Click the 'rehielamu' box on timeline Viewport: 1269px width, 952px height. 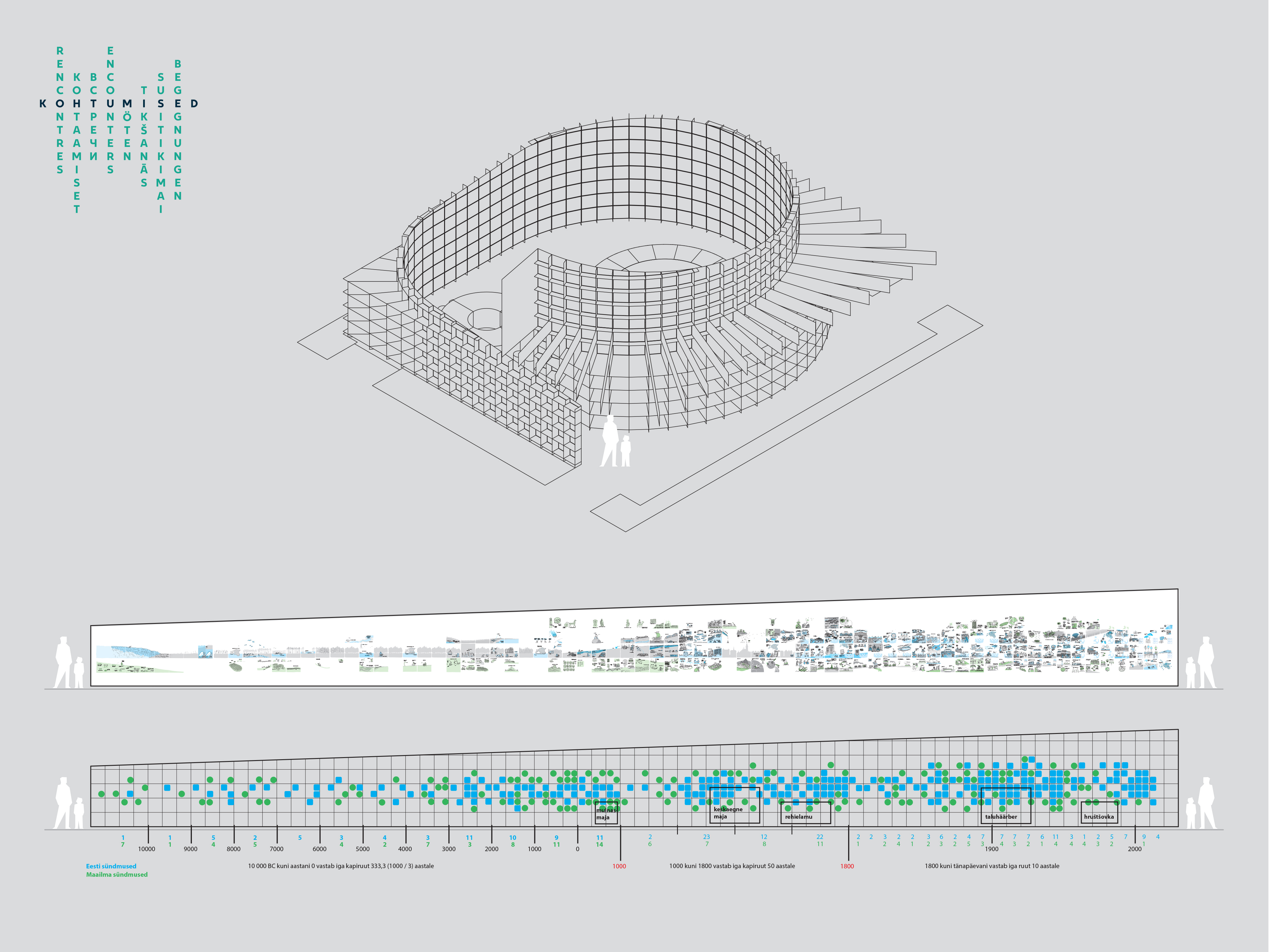tap(806, 812)
